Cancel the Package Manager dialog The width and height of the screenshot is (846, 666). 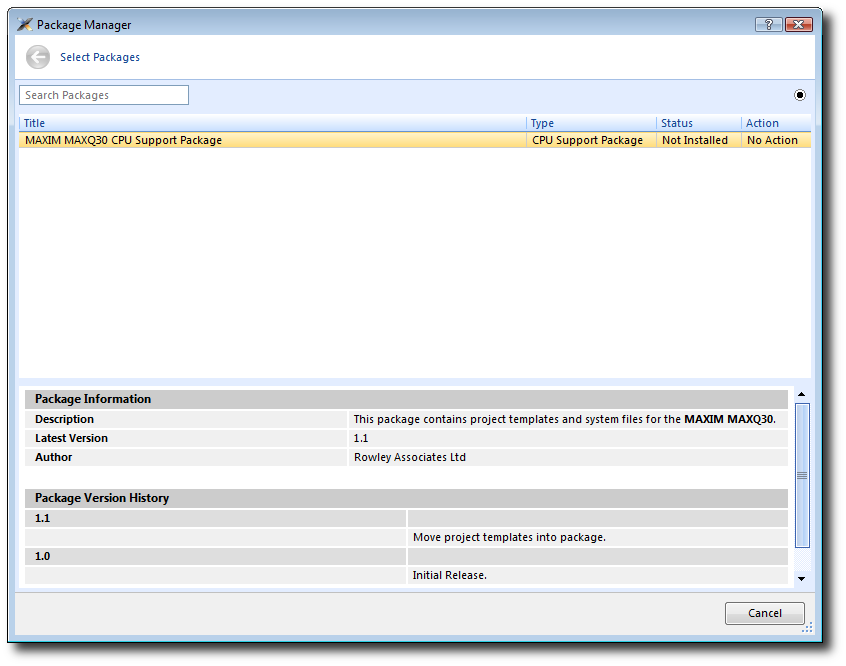click(x=765, y=613)
